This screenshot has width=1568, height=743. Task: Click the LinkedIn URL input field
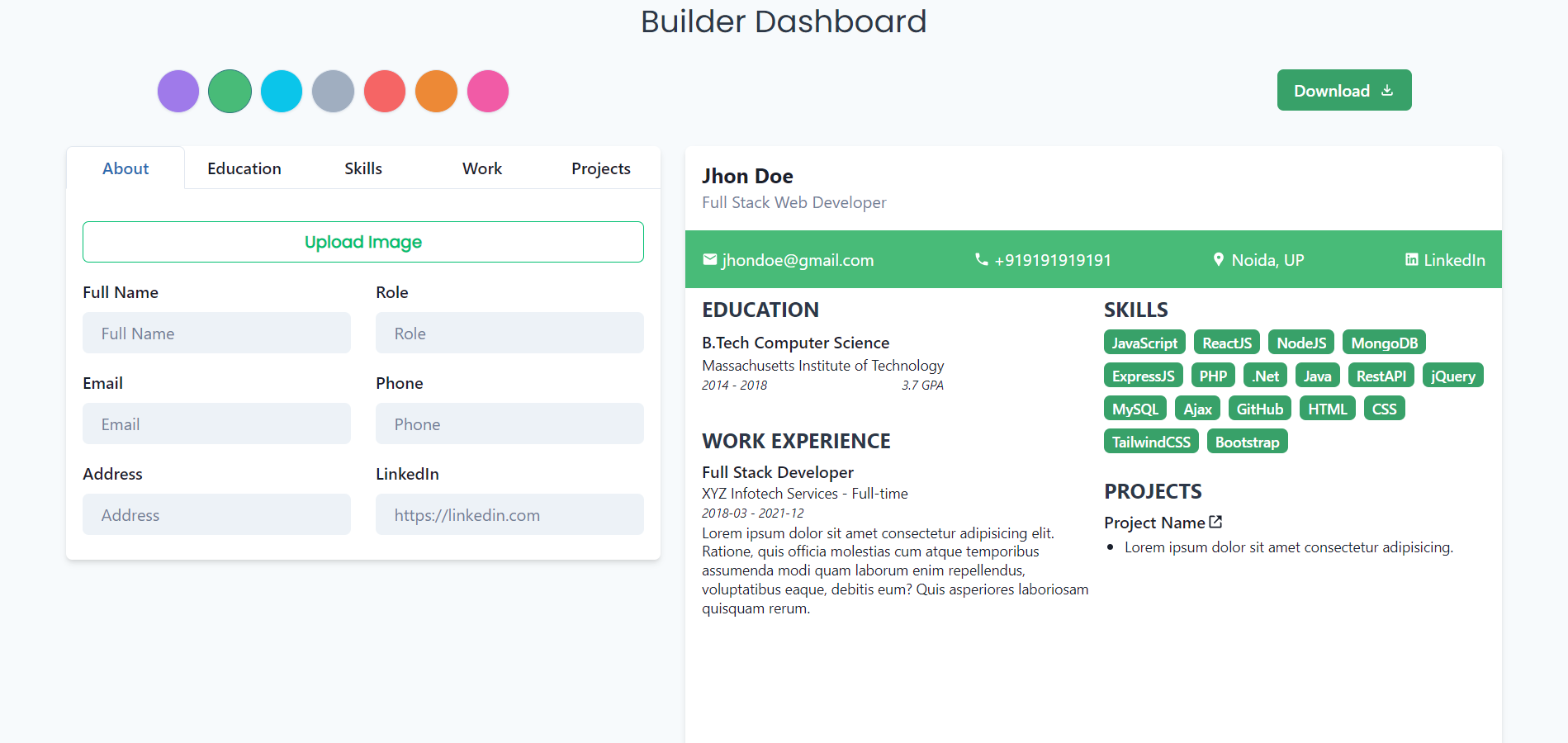pos(509,514)
